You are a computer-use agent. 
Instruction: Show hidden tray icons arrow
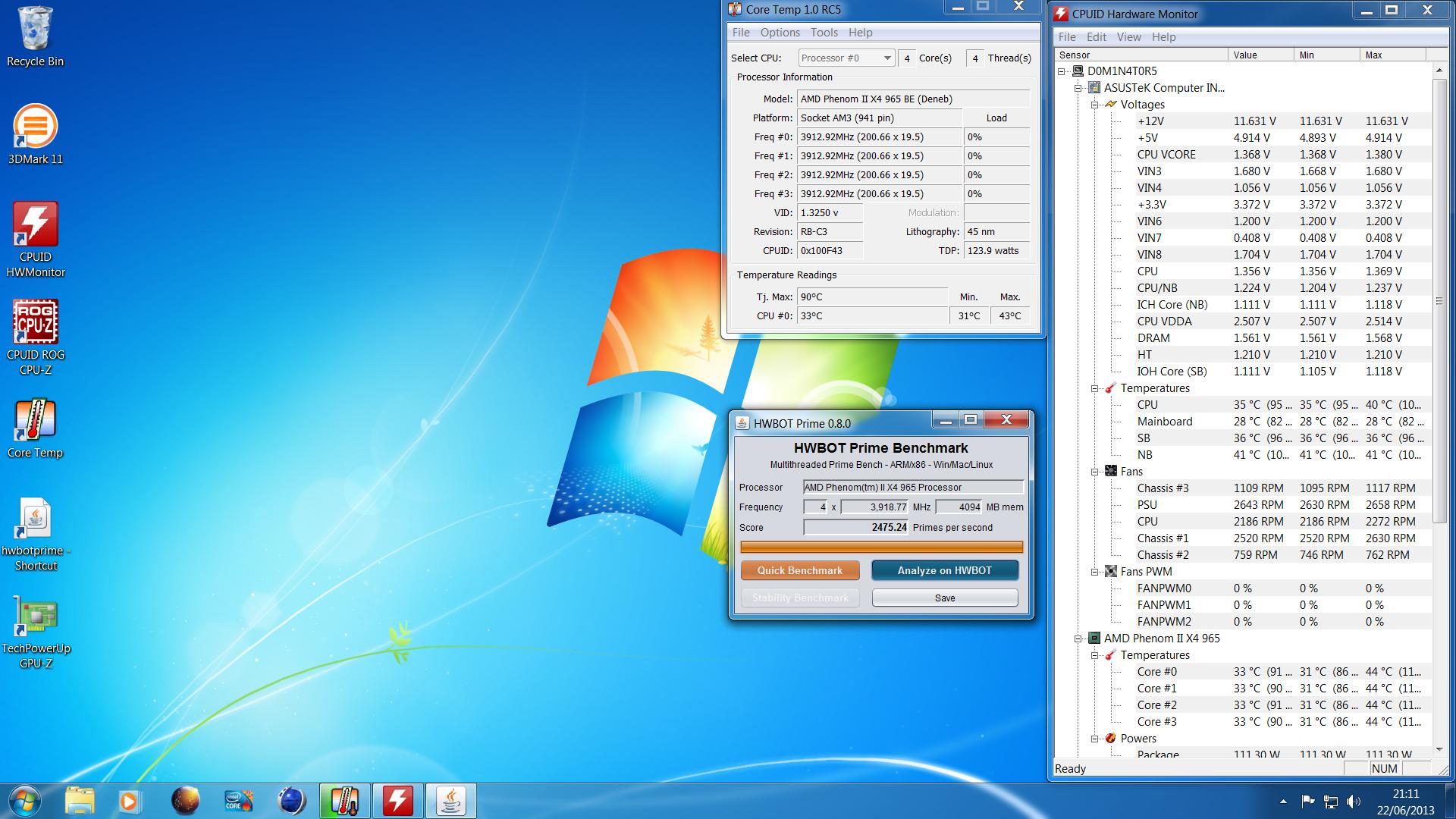tap(1283, 801)
